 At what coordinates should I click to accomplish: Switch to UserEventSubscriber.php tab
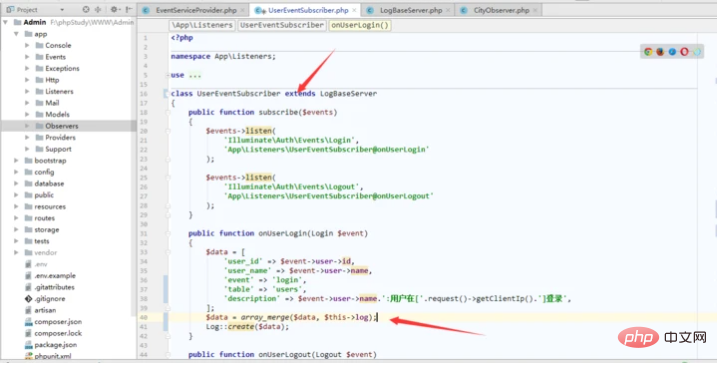pyautogui.click(x=308, y=10)
